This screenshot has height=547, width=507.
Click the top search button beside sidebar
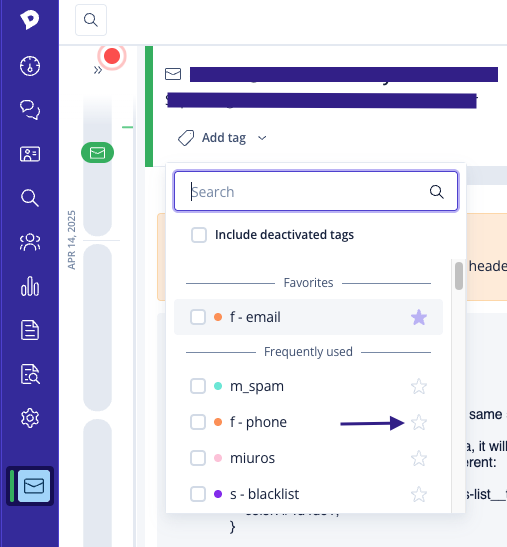pos(91,20)
